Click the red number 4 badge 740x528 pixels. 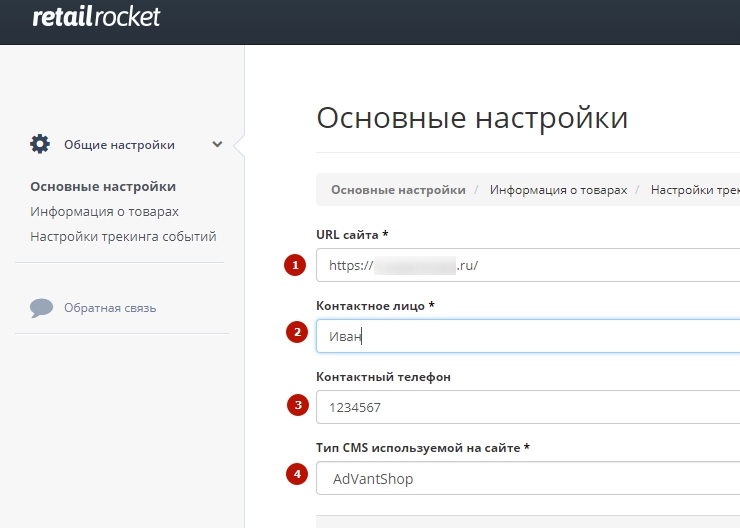coord(295,475)
